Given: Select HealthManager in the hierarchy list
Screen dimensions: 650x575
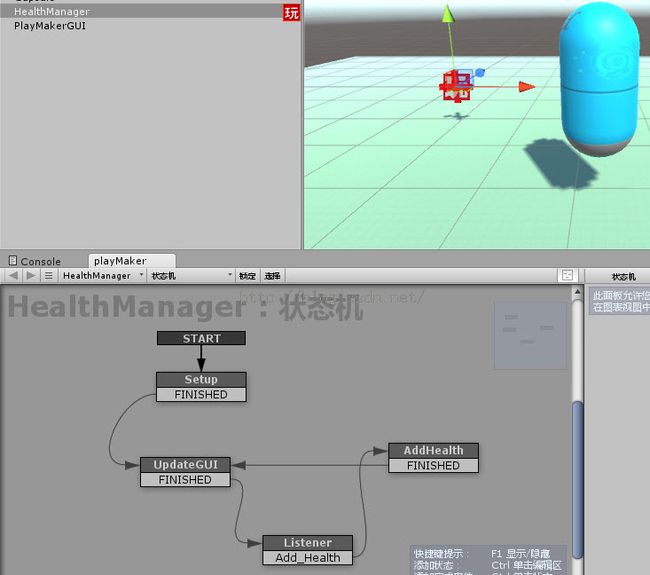Looking at the screenshot, I should pyautogui.click(x=52, y=12).
